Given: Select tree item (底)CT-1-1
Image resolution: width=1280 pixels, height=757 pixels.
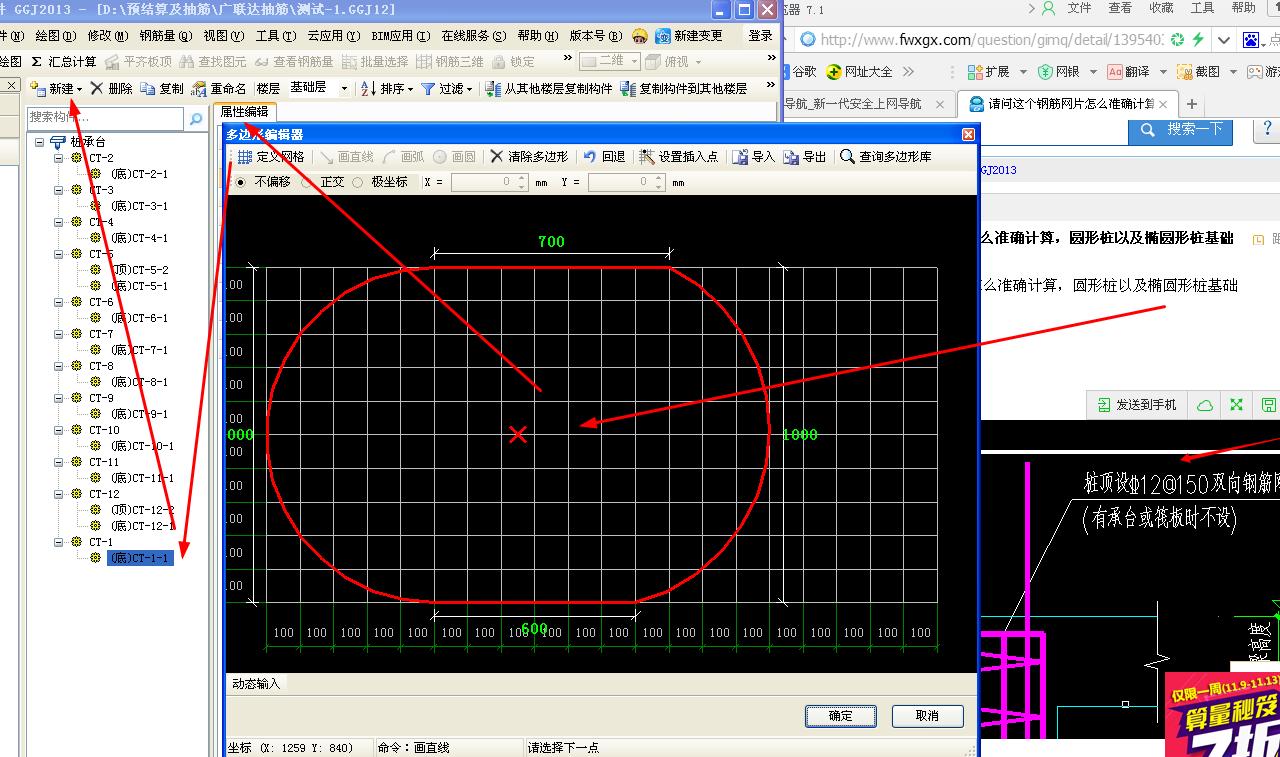Looking at the screenshot, I should (x=140, y=558).
